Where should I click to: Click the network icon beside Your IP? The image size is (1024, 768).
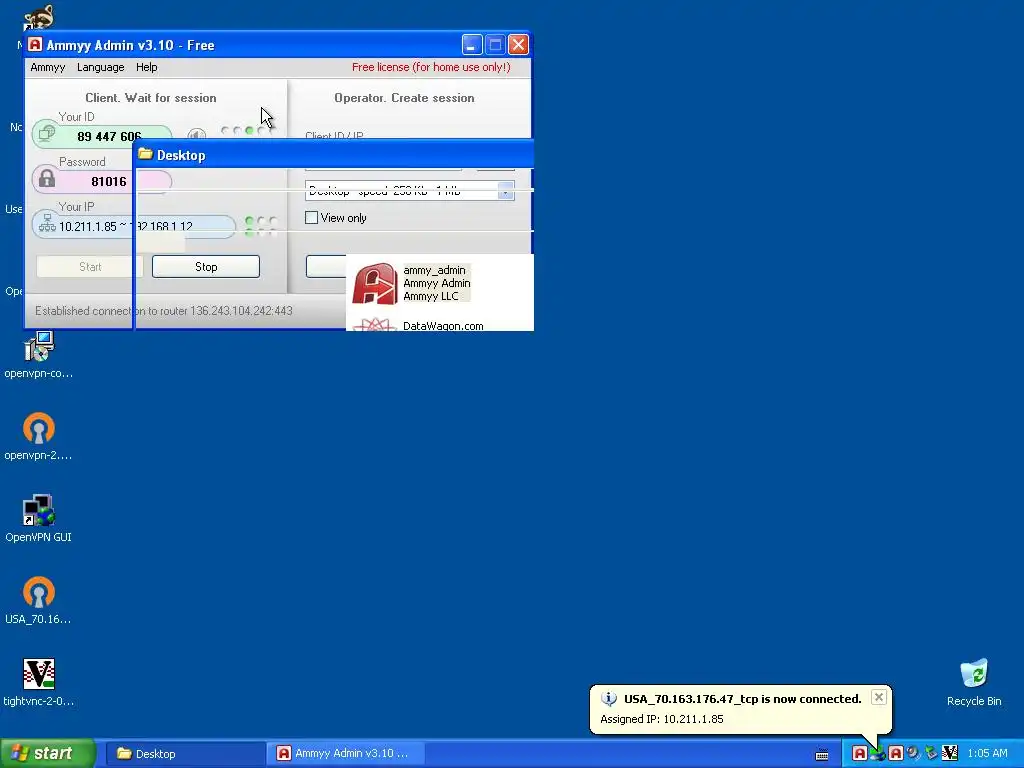tap(47, 223)
